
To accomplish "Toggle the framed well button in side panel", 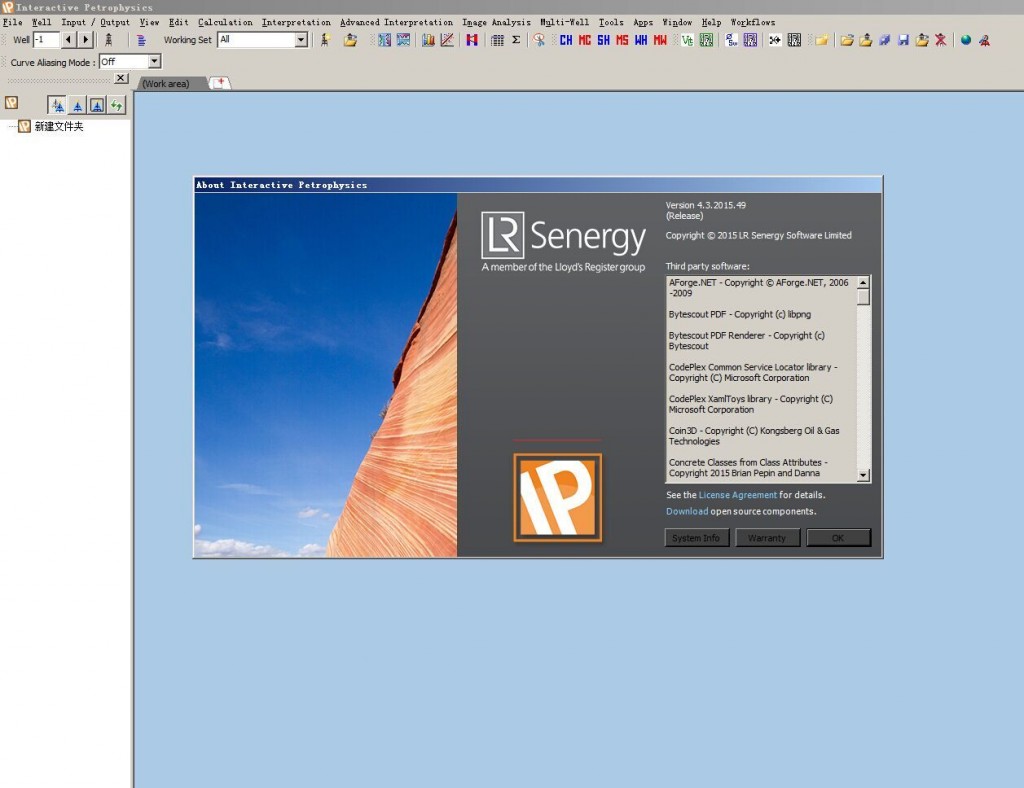I will pyautogui.click(x=97, y=105).
